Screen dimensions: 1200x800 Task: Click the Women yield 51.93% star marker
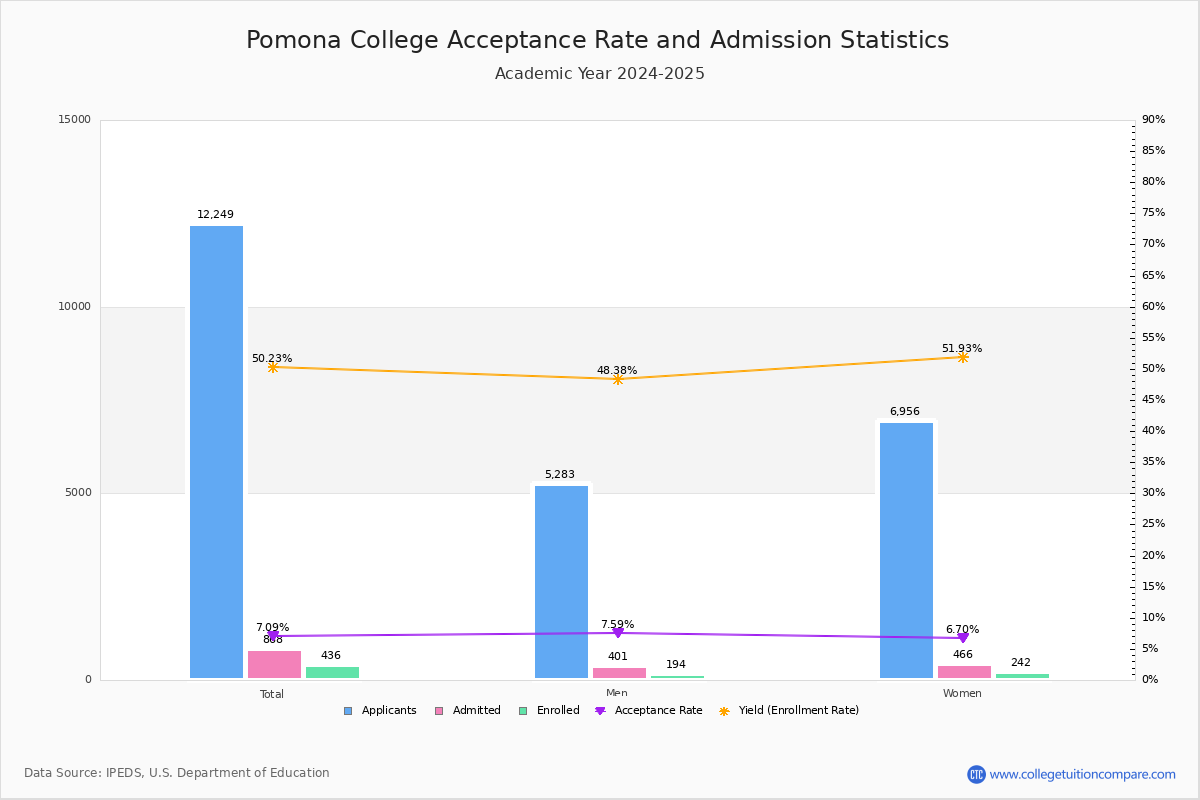point(963,357)
